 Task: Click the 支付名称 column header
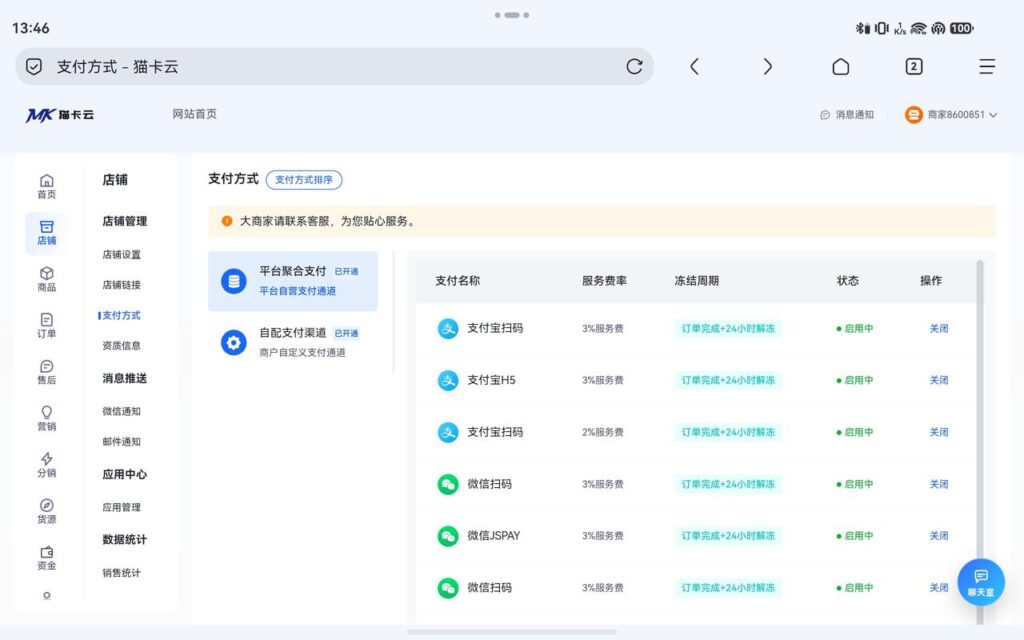coord(457,281)
